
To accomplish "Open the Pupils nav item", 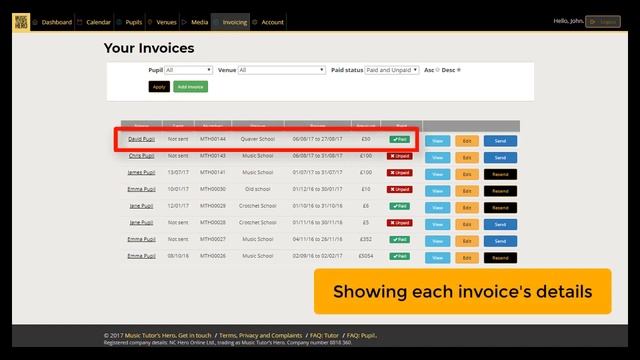I will pos(129,22).
